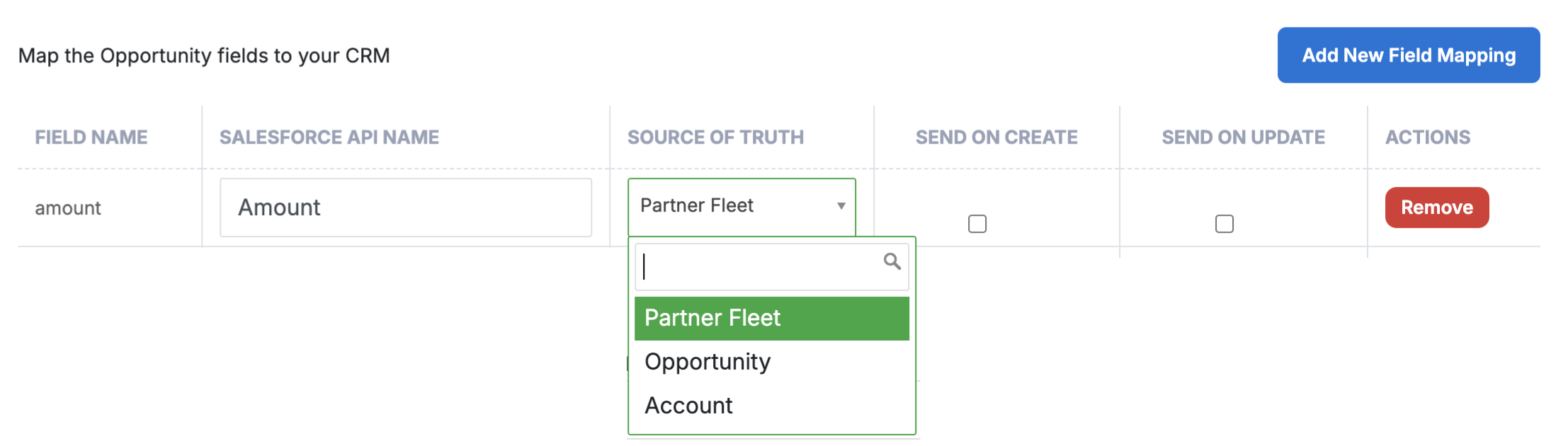Enable the Send on Update checkbox
The width and height of the screenshot is (1568, 446).
pyautogui.click(x=1225, y=224)
